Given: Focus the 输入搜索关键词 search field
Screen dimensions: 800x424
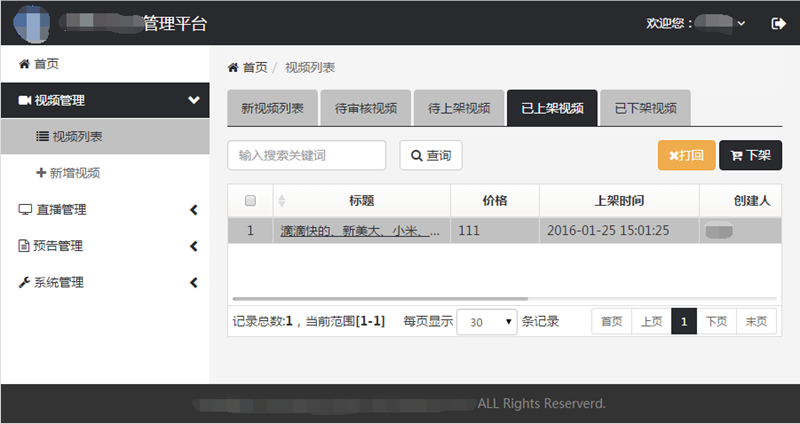Looking at the screenshot, I should coord(307,155).
